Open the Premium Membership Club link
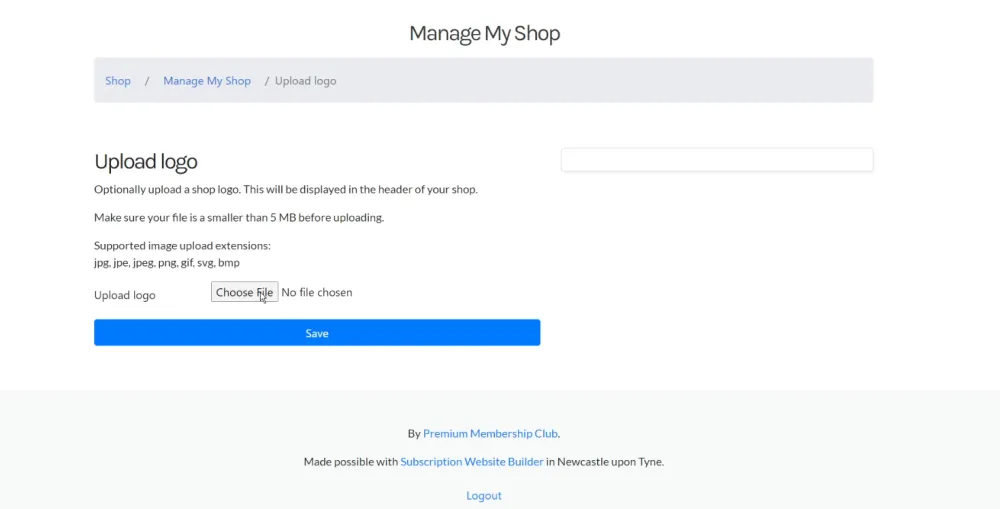 coord(490,434)
